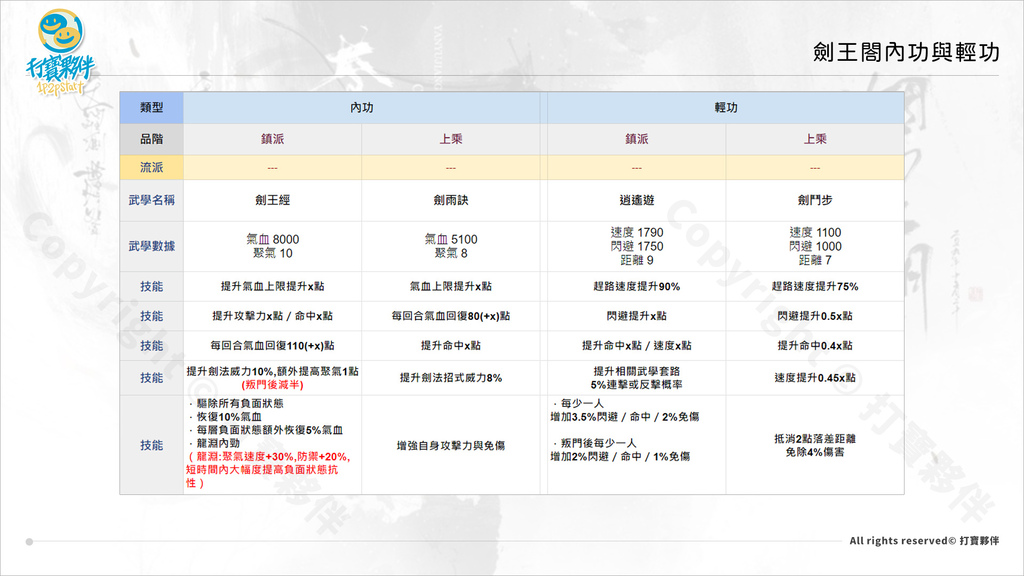
Task: Click 速度提升0.45x點 cell
Action: (815, 378)
